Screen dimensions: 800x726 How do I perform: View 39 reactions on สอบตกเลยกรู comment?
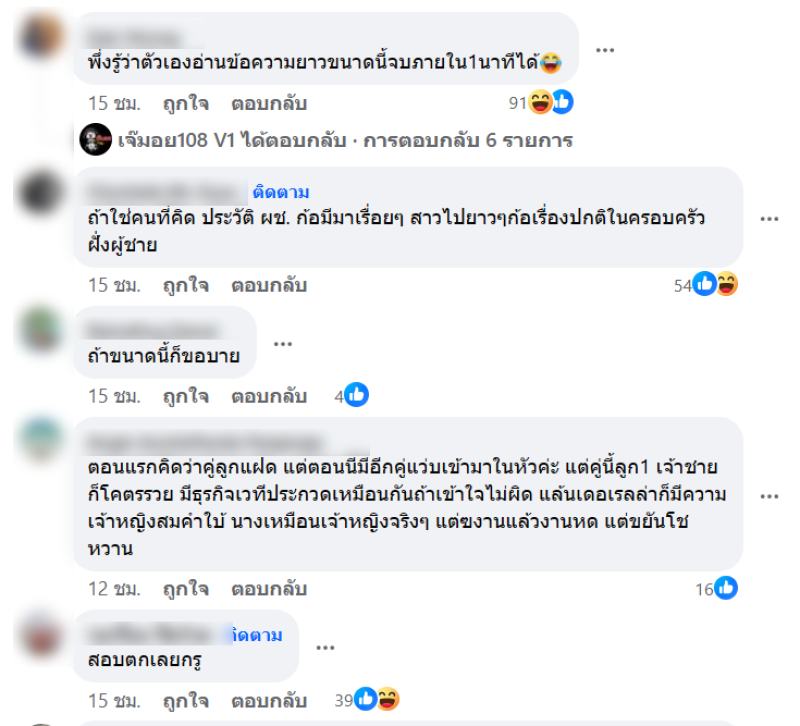pos(367,699)
